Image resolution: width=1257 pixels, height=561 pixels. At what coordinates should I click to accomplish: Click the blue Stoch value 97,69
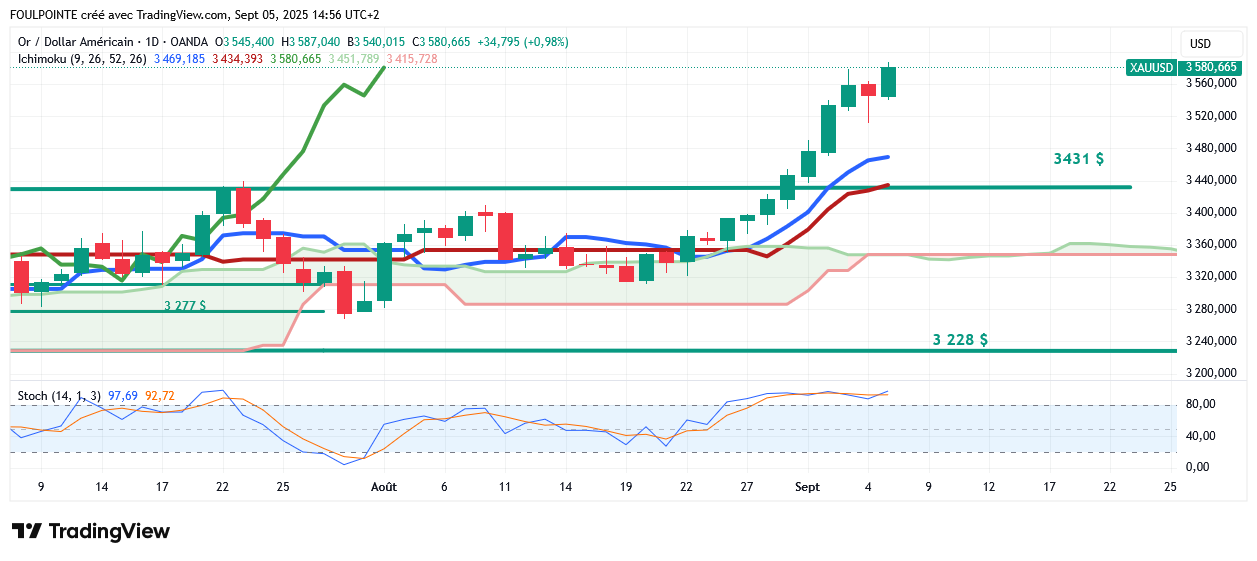pos(123,396)
